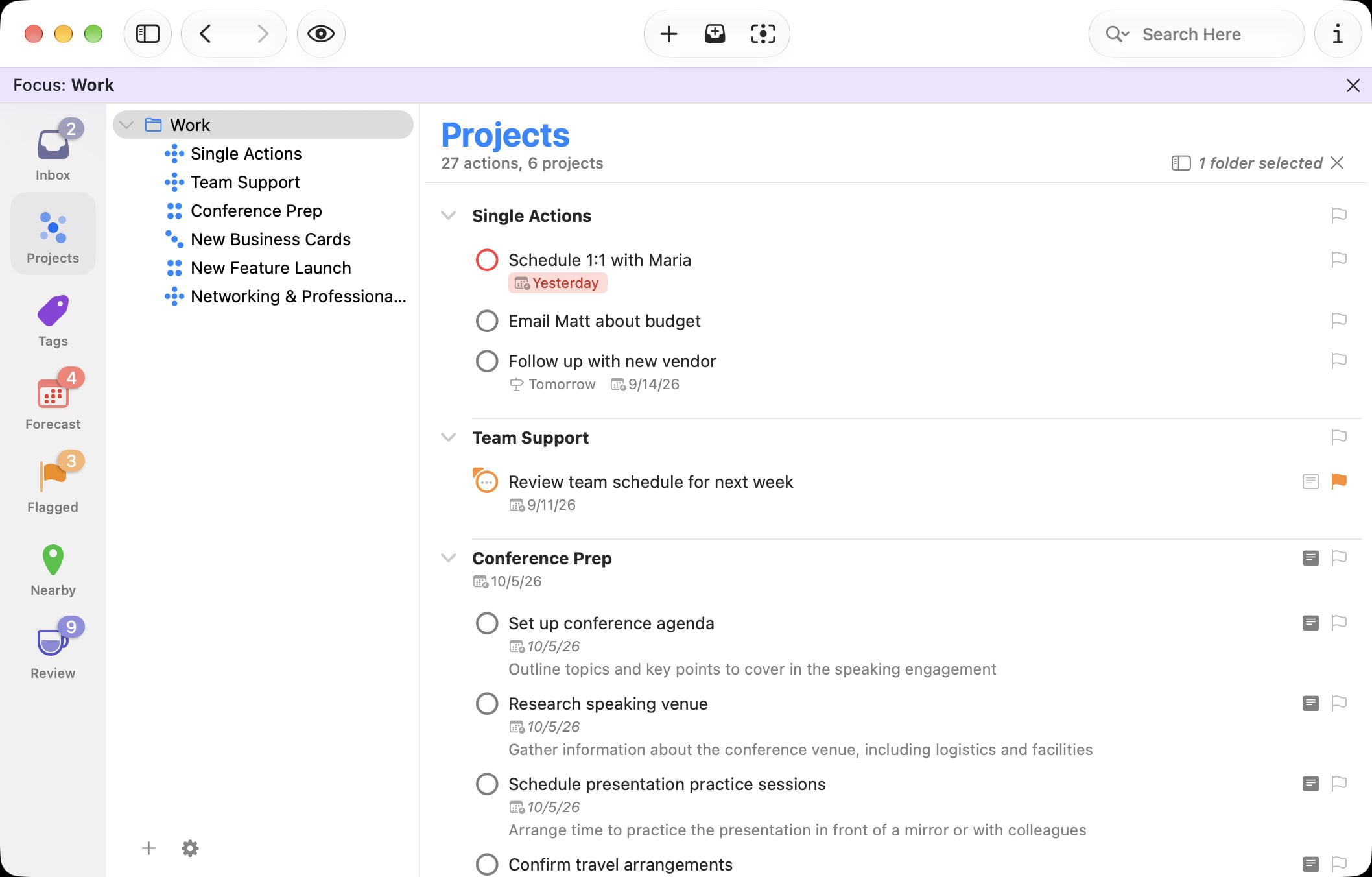Image resolution: width=1372 pixels, height=877 pixels.
Task: Click the Search Here field
Action: (x=1197, y=34)
